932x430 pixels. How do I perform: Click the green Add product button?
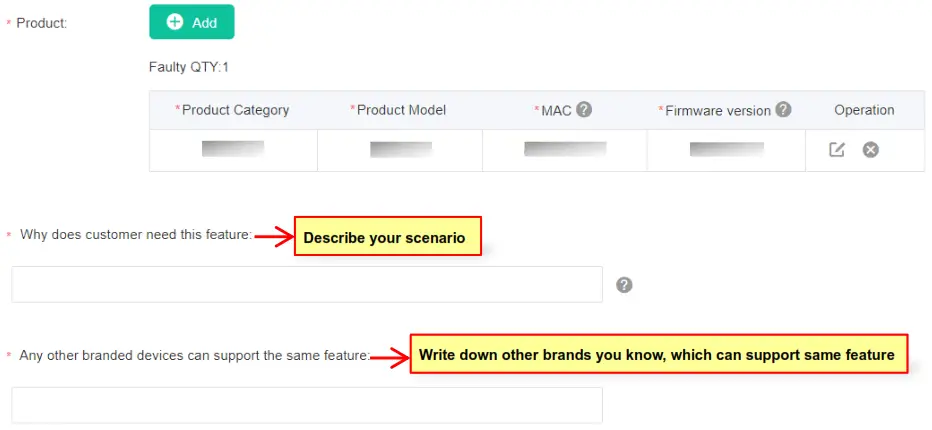click(192, 22)
